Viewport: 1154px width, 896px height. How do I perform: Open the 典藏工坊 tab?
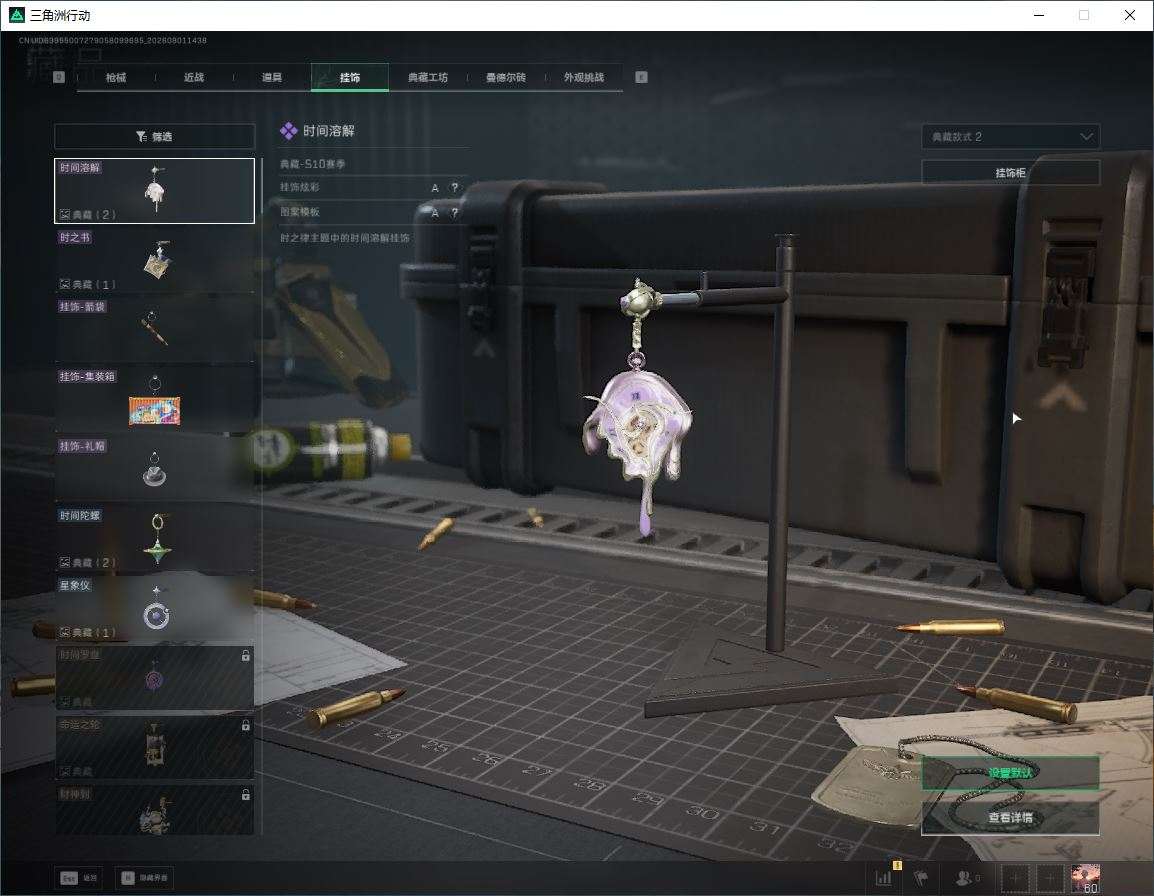pyautogui.click(x=428, y=77)
